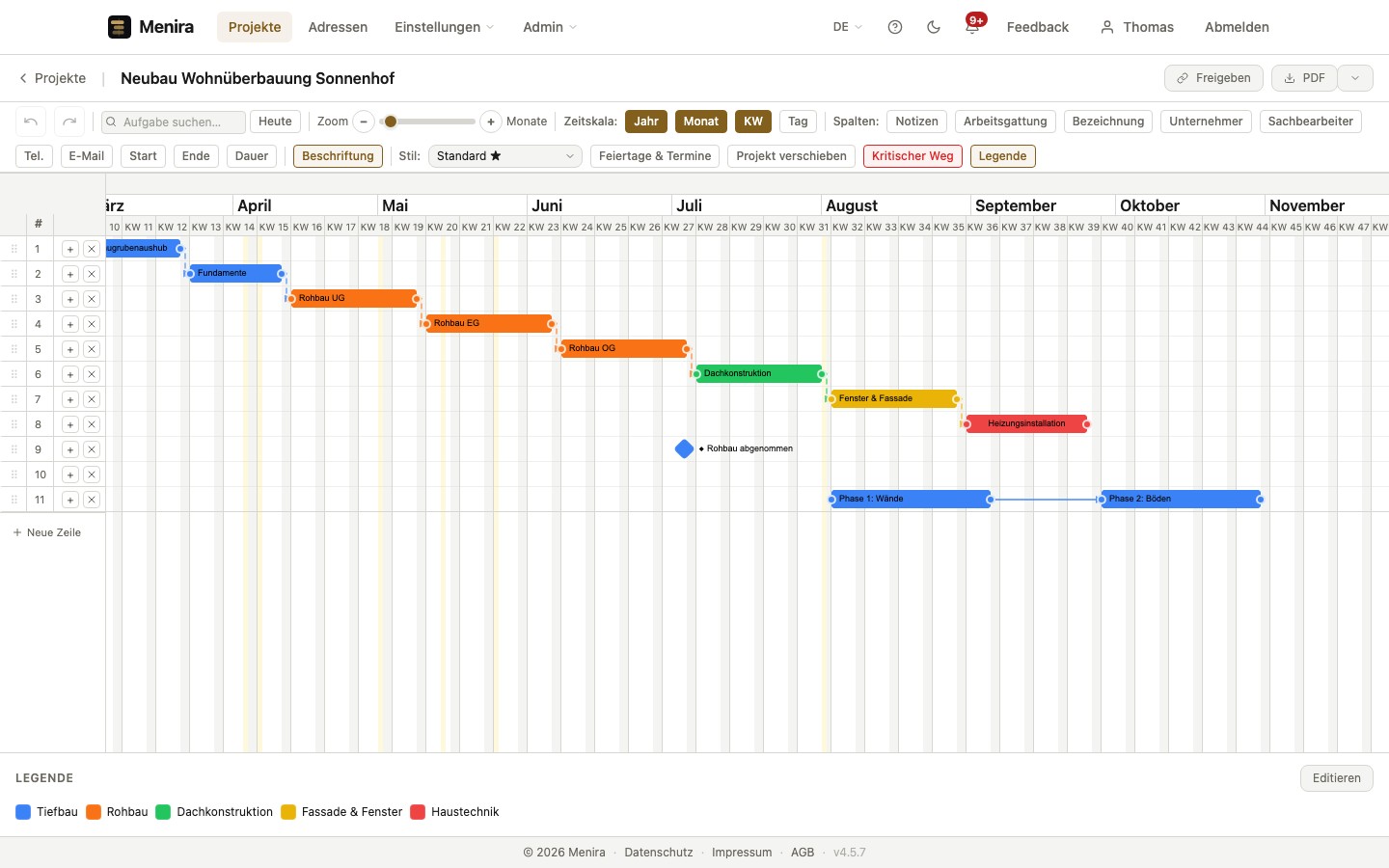Click delete X icon in row 2
1389x868 pixels.
(x=92, y=274)
